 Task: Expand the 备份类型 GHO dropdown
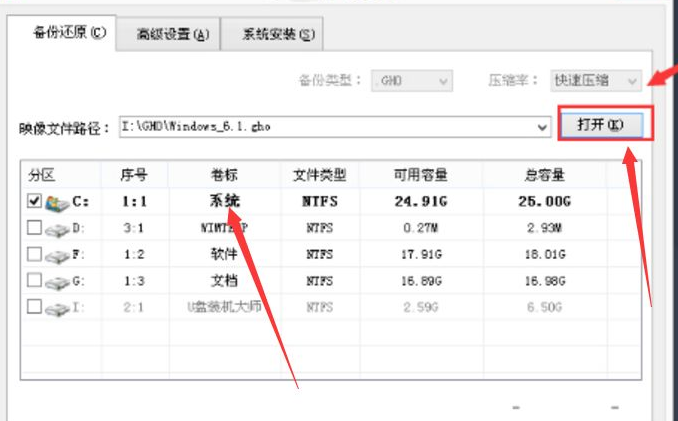pos(412,81)
